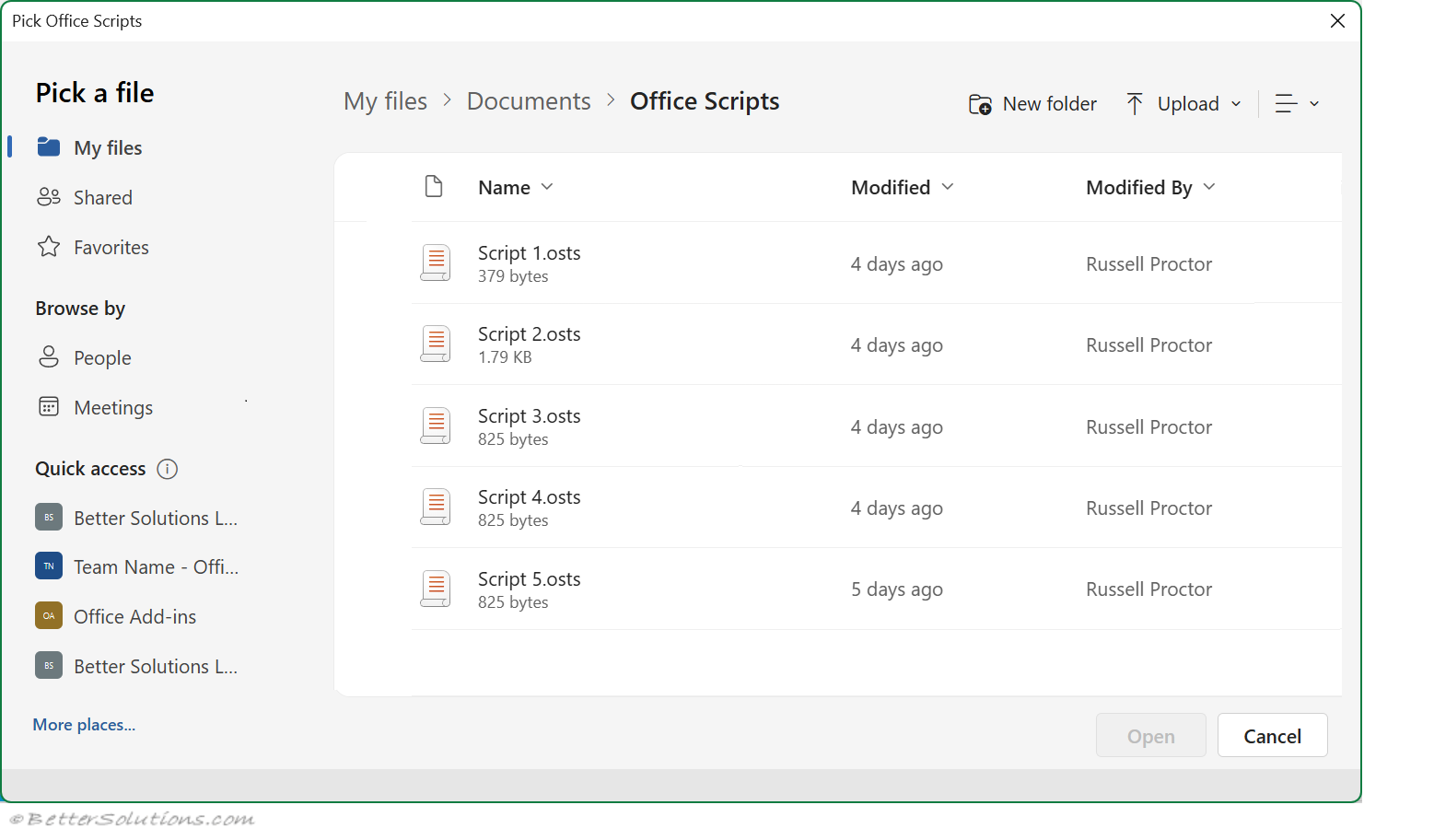Click the Team Name site icon
Screen dimensions: 1434x840
click(x=49, y=566)
